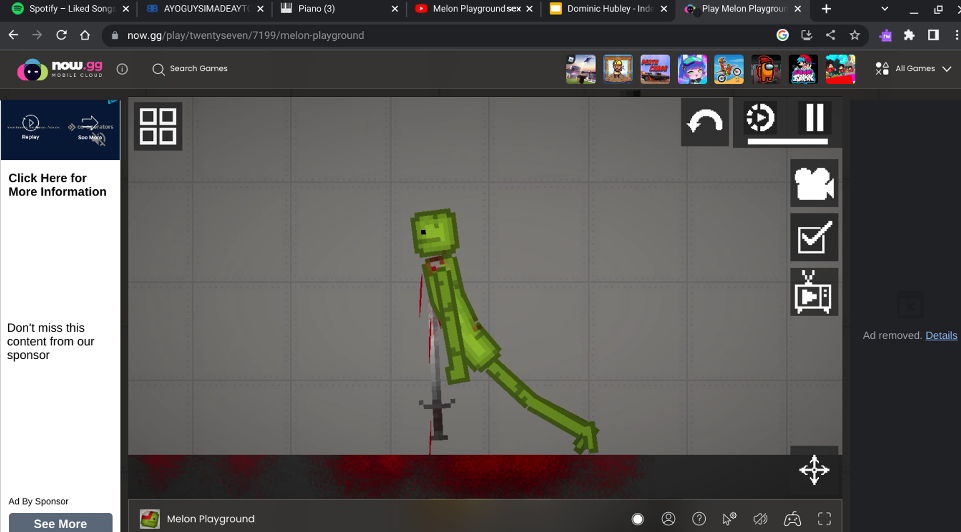Click the info icon beside now.gg logo
961x532 pixels.
[x=122, y=69]
